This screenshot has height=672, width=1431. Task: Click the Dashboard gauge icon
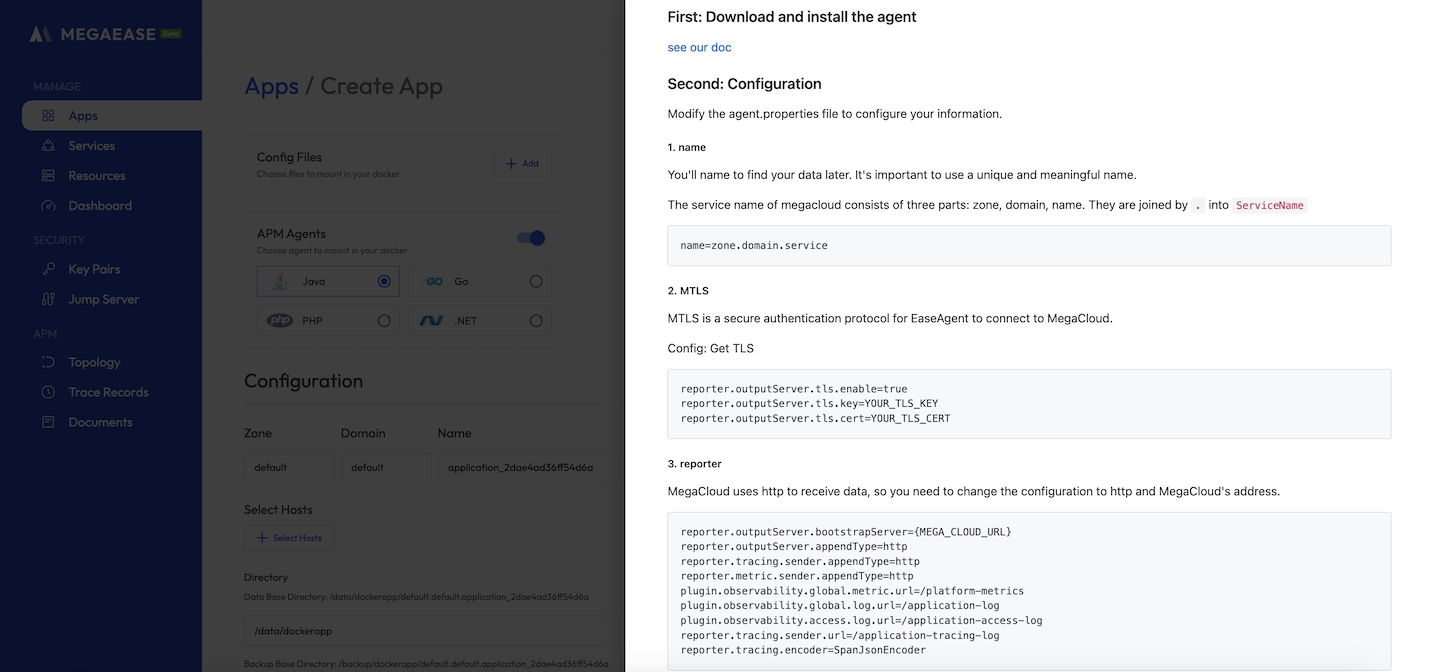pos(48,206)
